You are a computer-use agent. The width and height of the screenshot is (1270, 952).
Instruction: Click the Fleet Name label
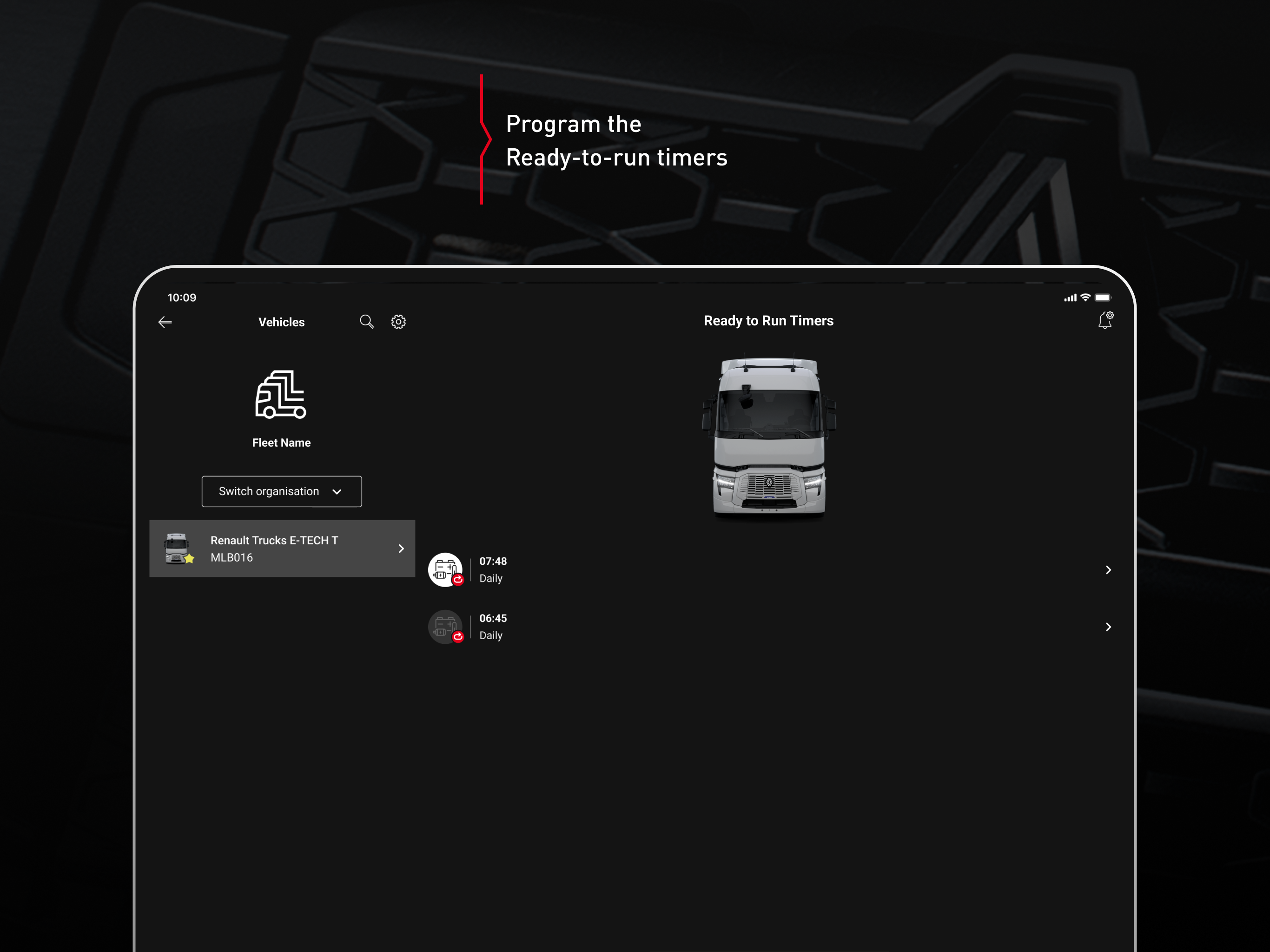[x=281, y=443]
